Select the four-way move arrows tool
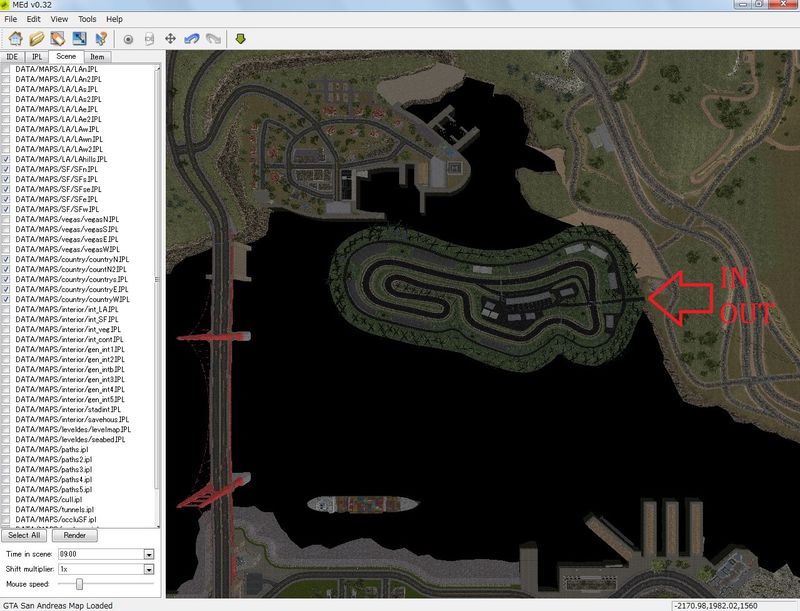This screenshot has height=611, width=800. point(170,39)
